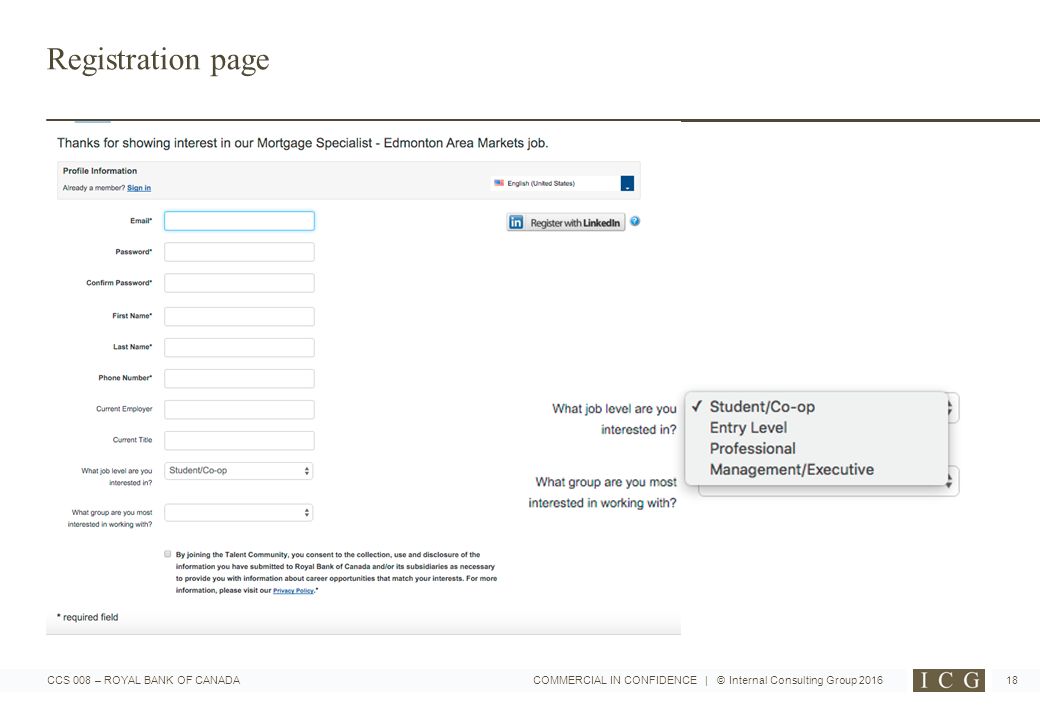Screen dimensions: 1040x720
Task: Click the 'Registration page' slide title
Action: [x=158, y=60]
